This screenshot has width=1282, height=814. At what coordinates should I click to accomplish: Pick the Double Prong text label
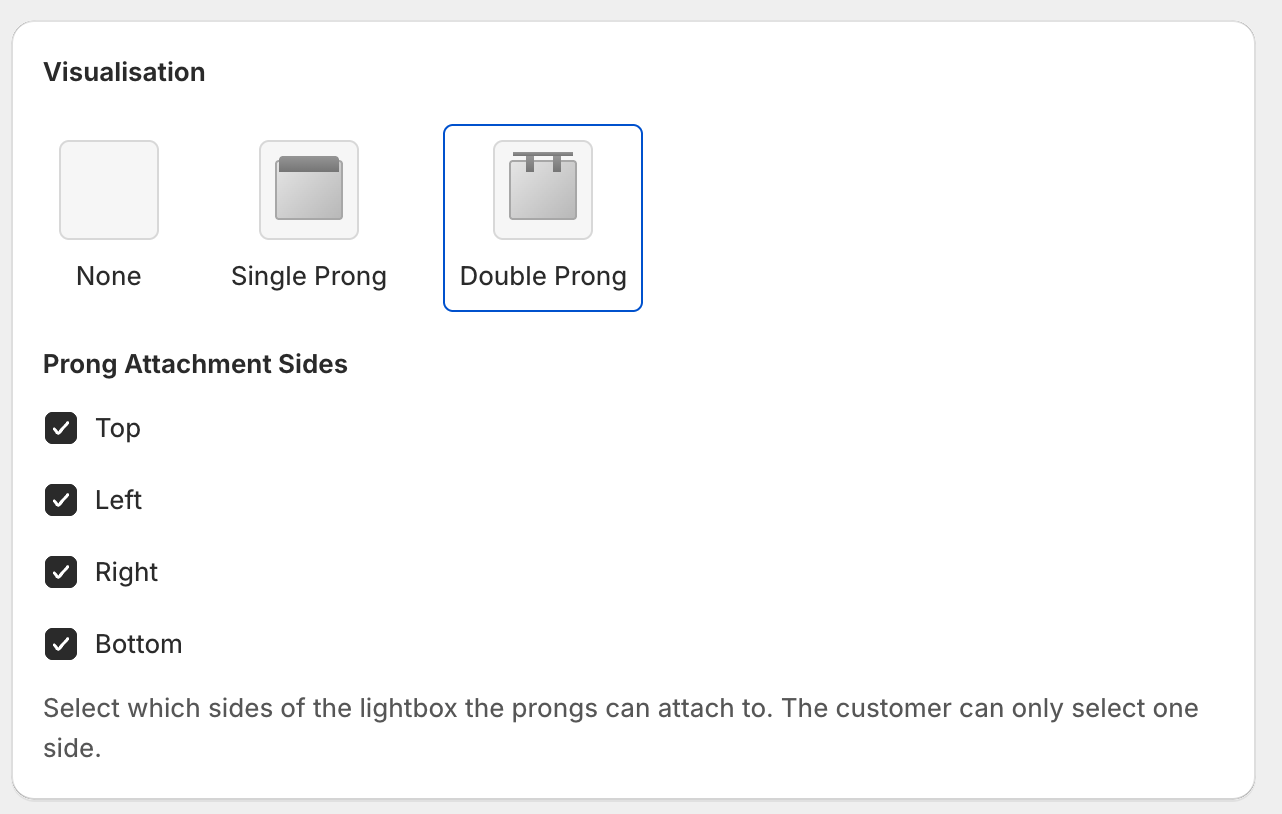click(543, 276)
